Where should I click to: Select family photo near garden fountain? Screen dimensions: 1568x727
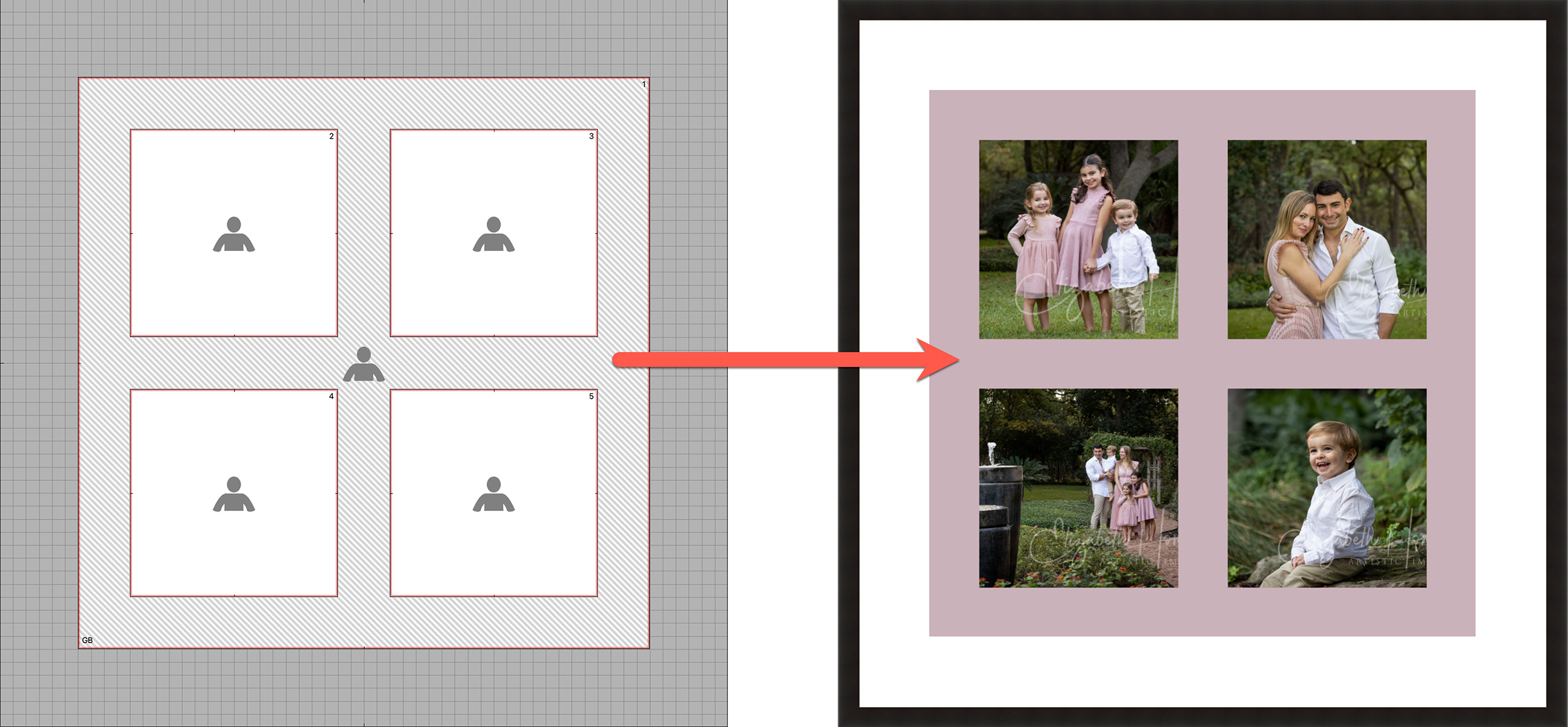pyautogui.click(x=1078, y=487)
